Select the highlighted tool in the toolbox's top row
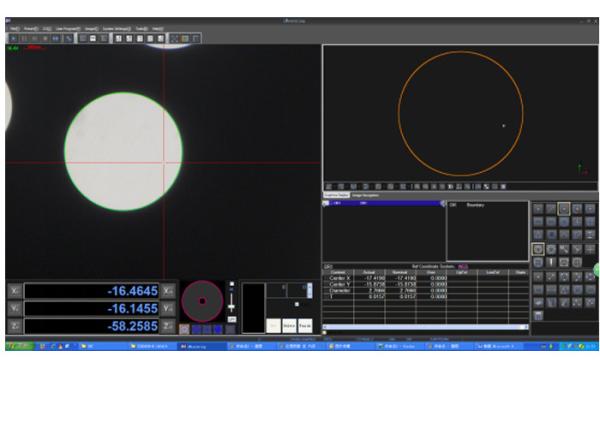600x428 pixels. pyautogui.click(x=564, y=209)
